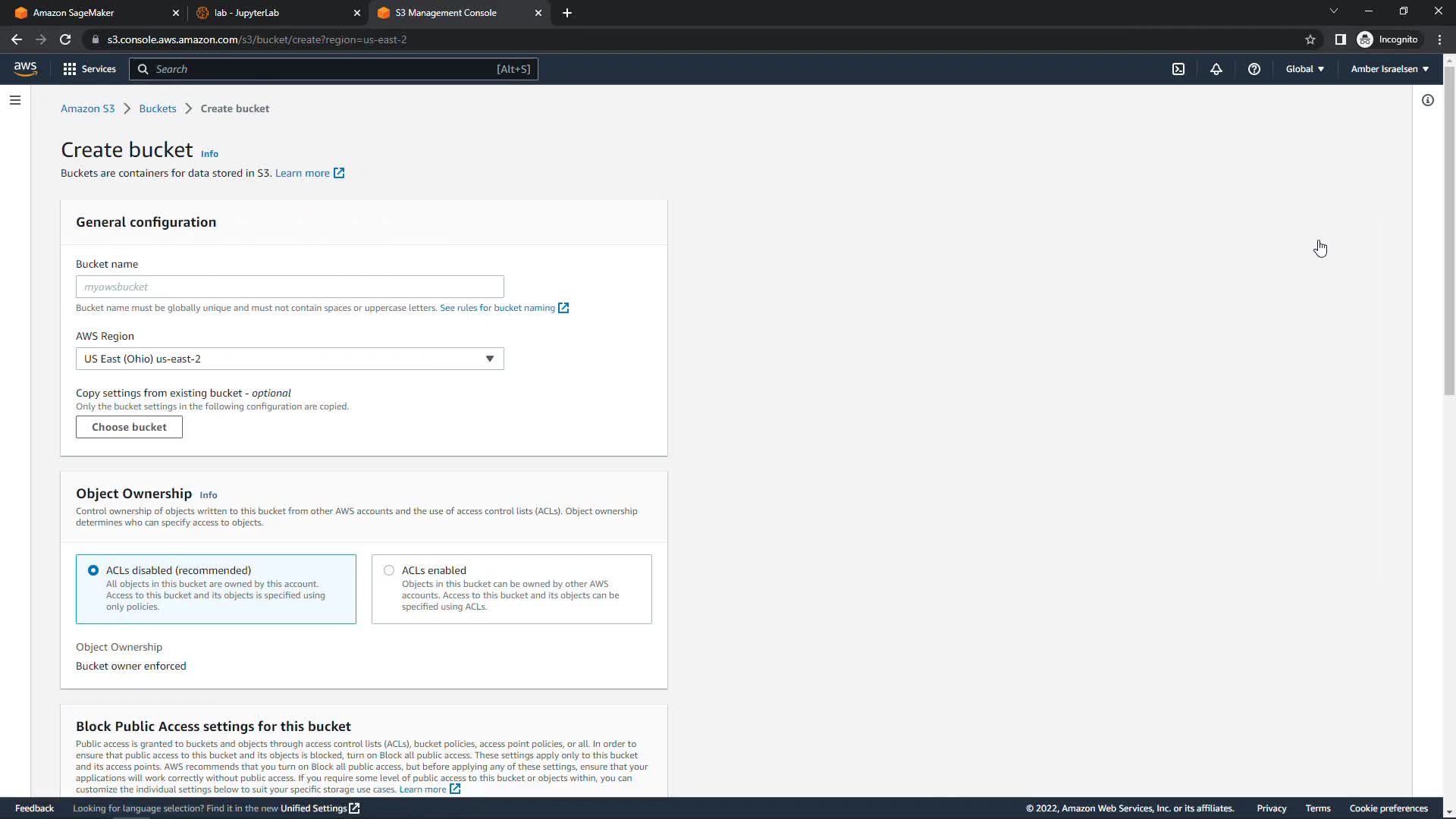Select ACLs disabled (recommended) radio button
The image size is (1456, 819).
[x=93, y=570]
